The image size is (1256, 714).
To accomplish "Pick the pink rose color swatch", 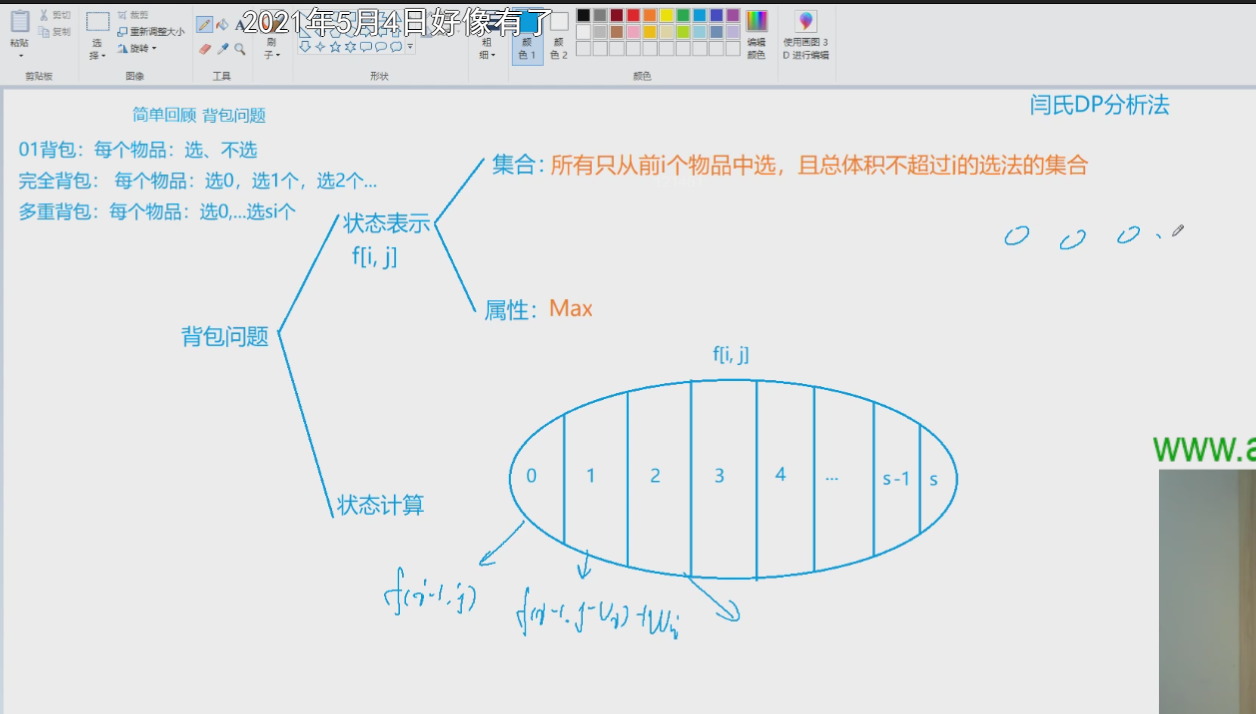I will point(633,32).
